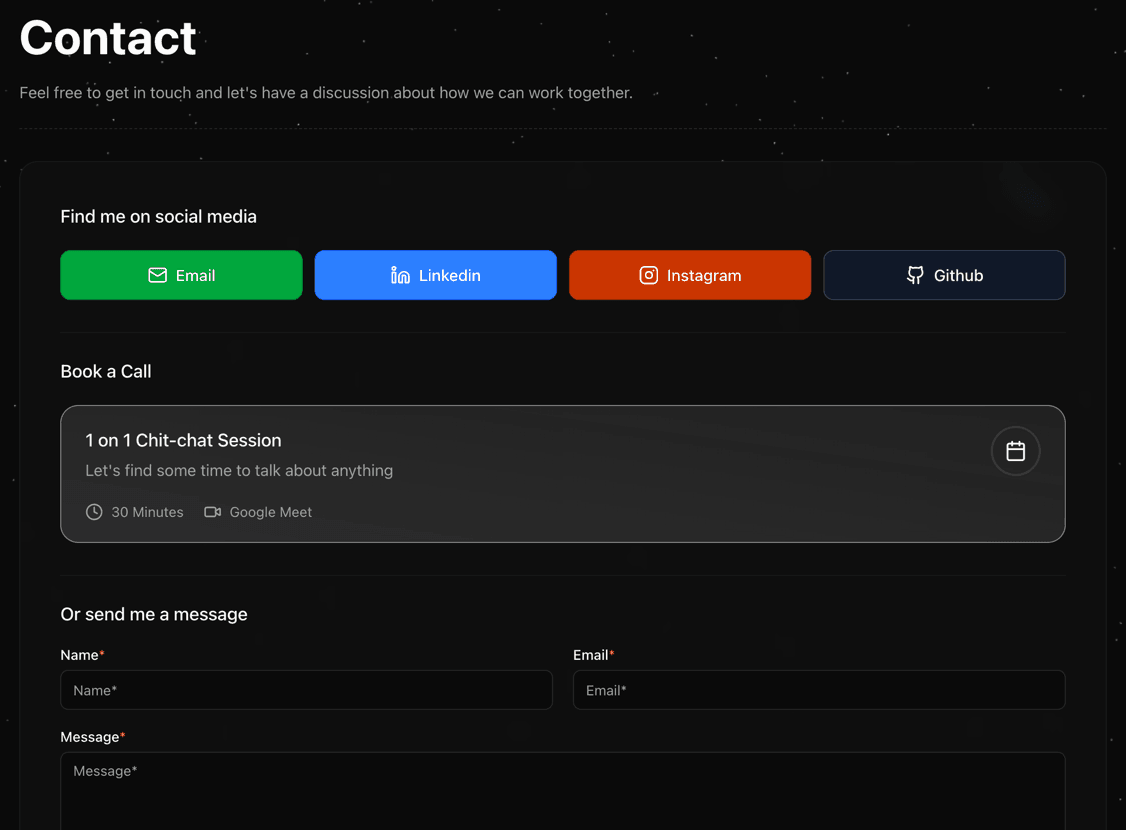Click the 30 Minutes duration label
This screenshot has width=1126, height=830.
[147, 511]
